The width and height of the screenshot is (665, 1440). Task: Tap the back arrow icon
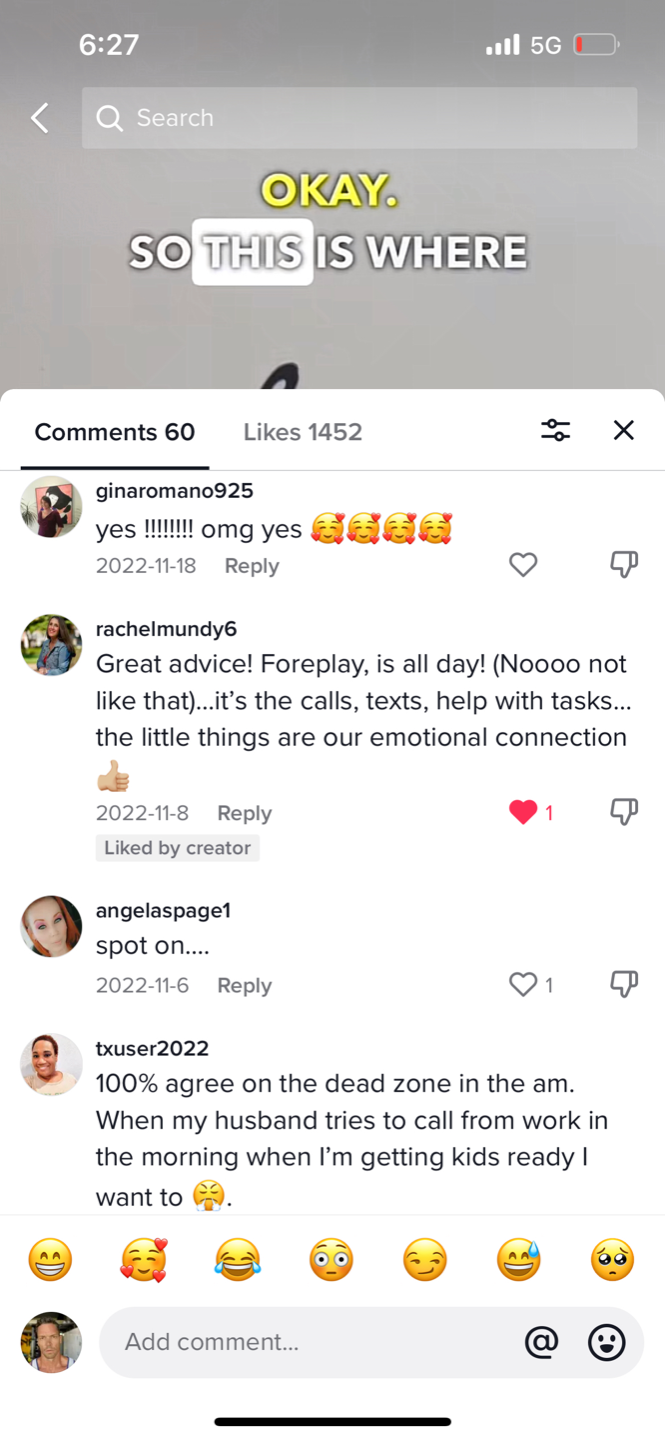[x=40, y=118]
